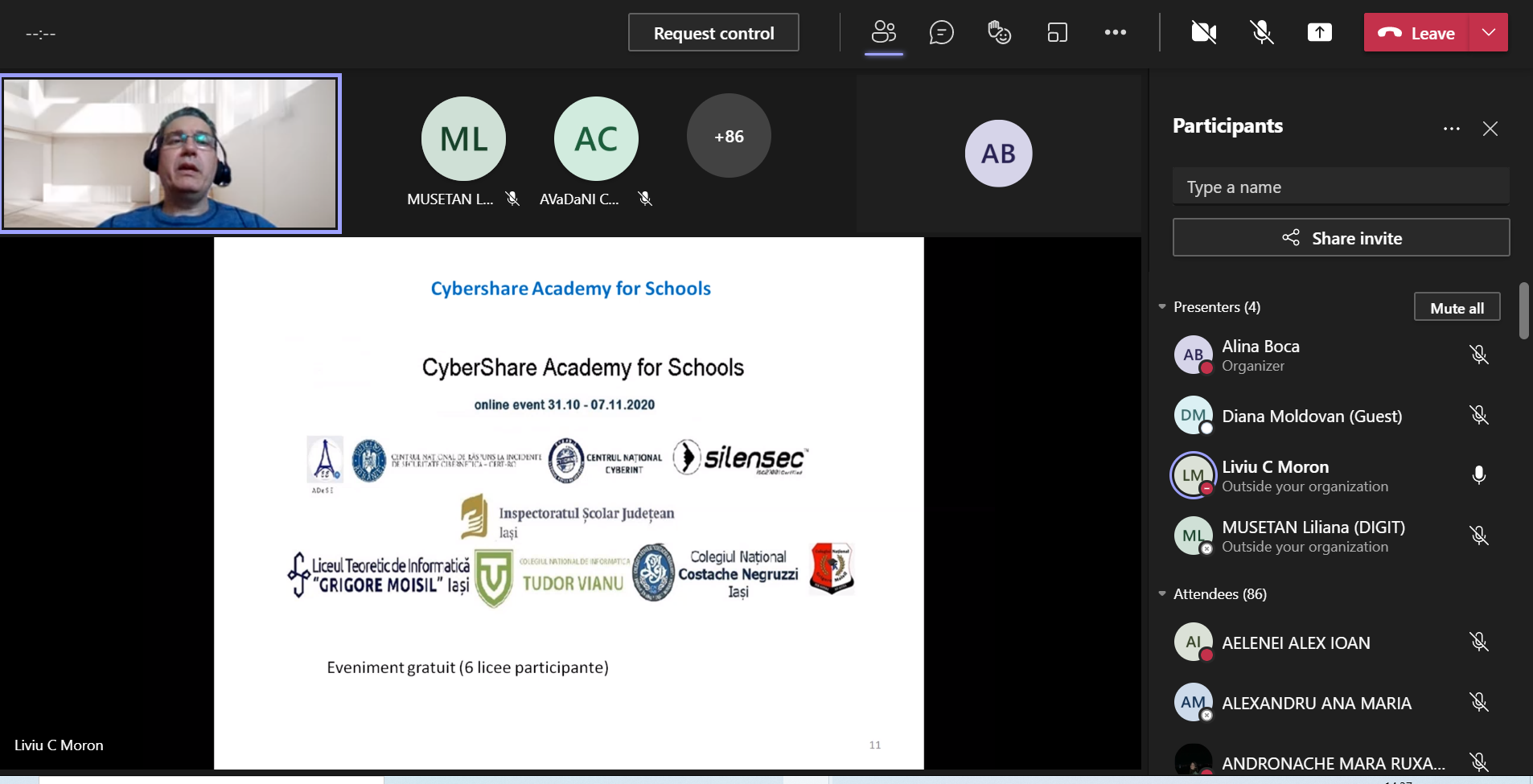Open participants panel more options ellipsis
The width and height of the screenshot is (1533, 784).
point(1451,129)
